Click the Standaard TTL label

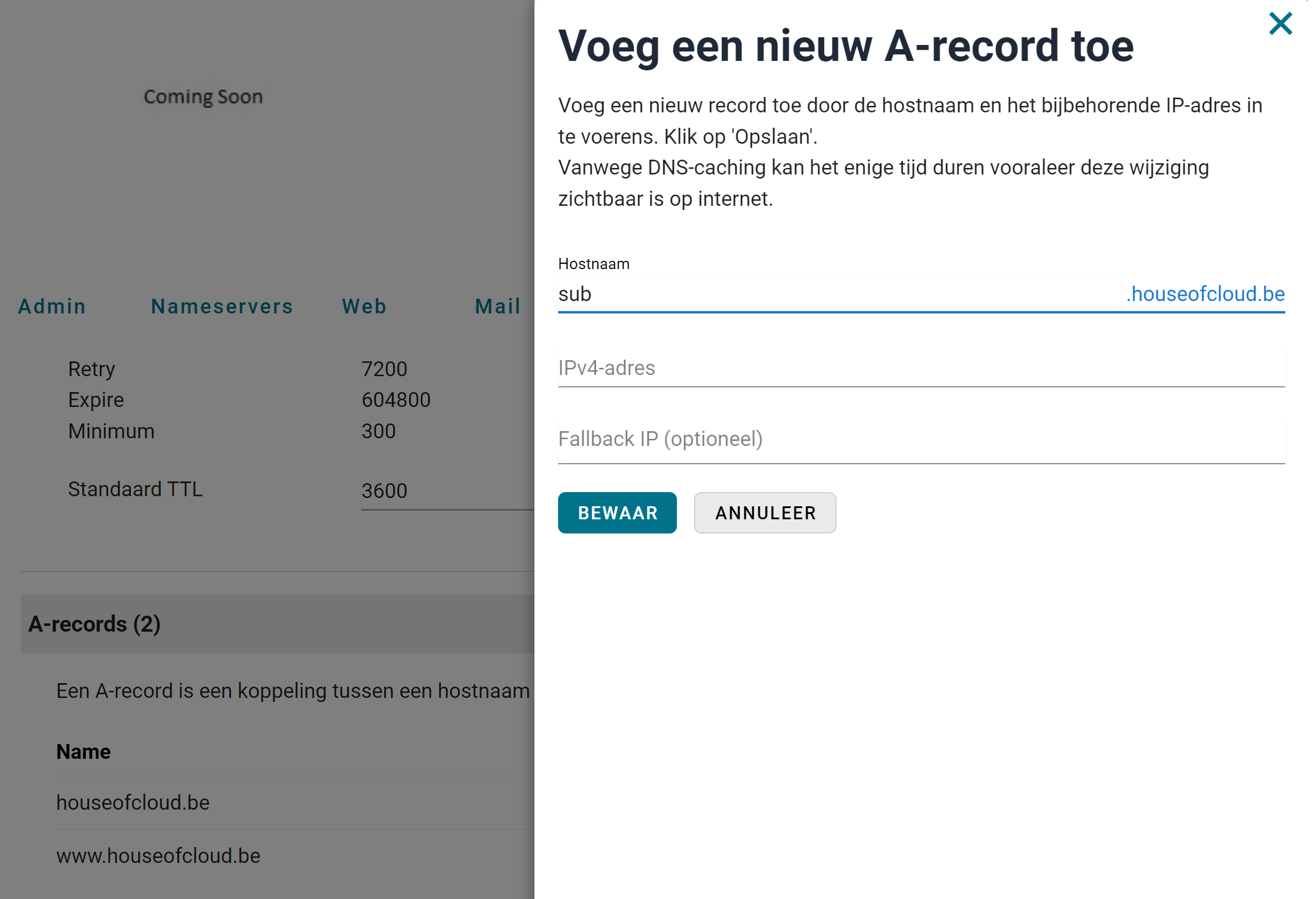(135, 489)
